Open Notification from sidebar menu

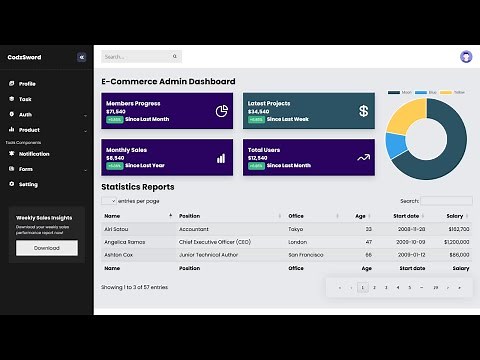(34, 154)
